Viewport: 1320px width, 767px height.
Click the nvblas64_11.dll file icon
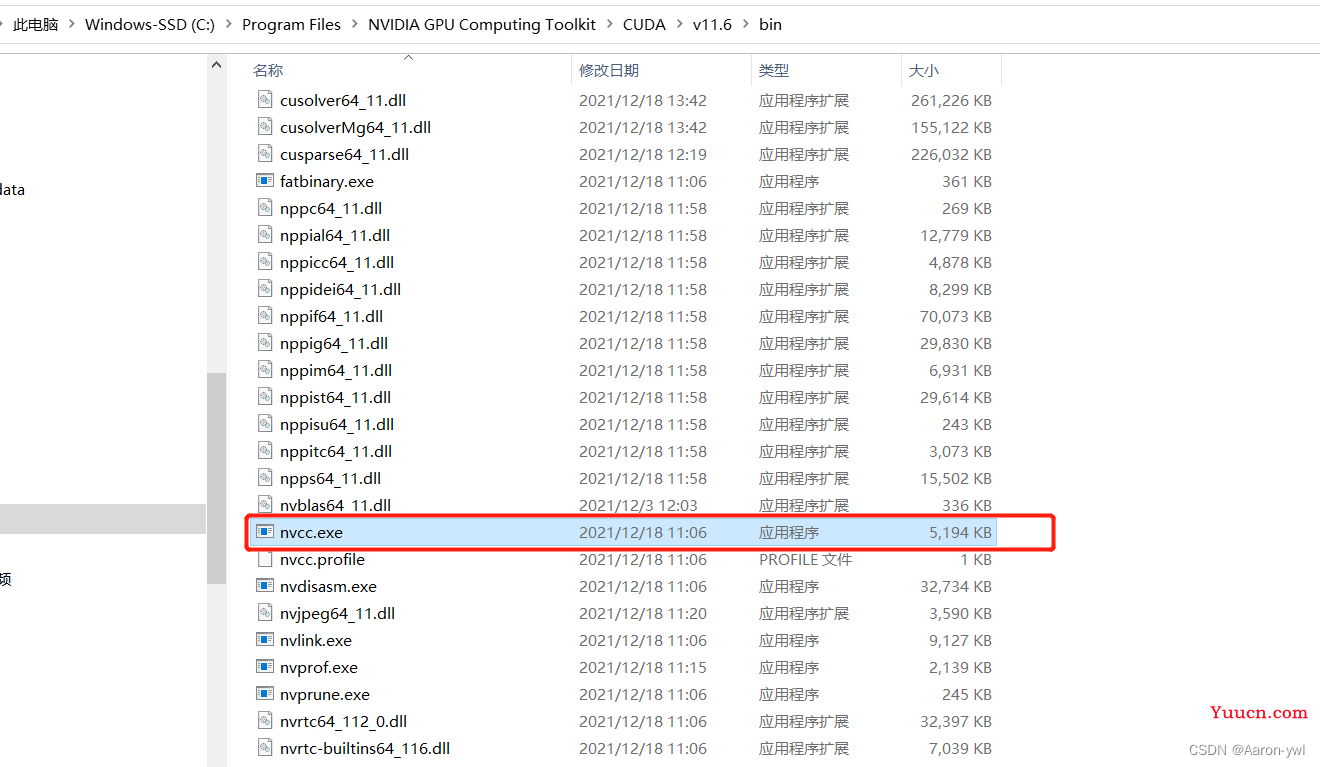(x=265, y=505)
